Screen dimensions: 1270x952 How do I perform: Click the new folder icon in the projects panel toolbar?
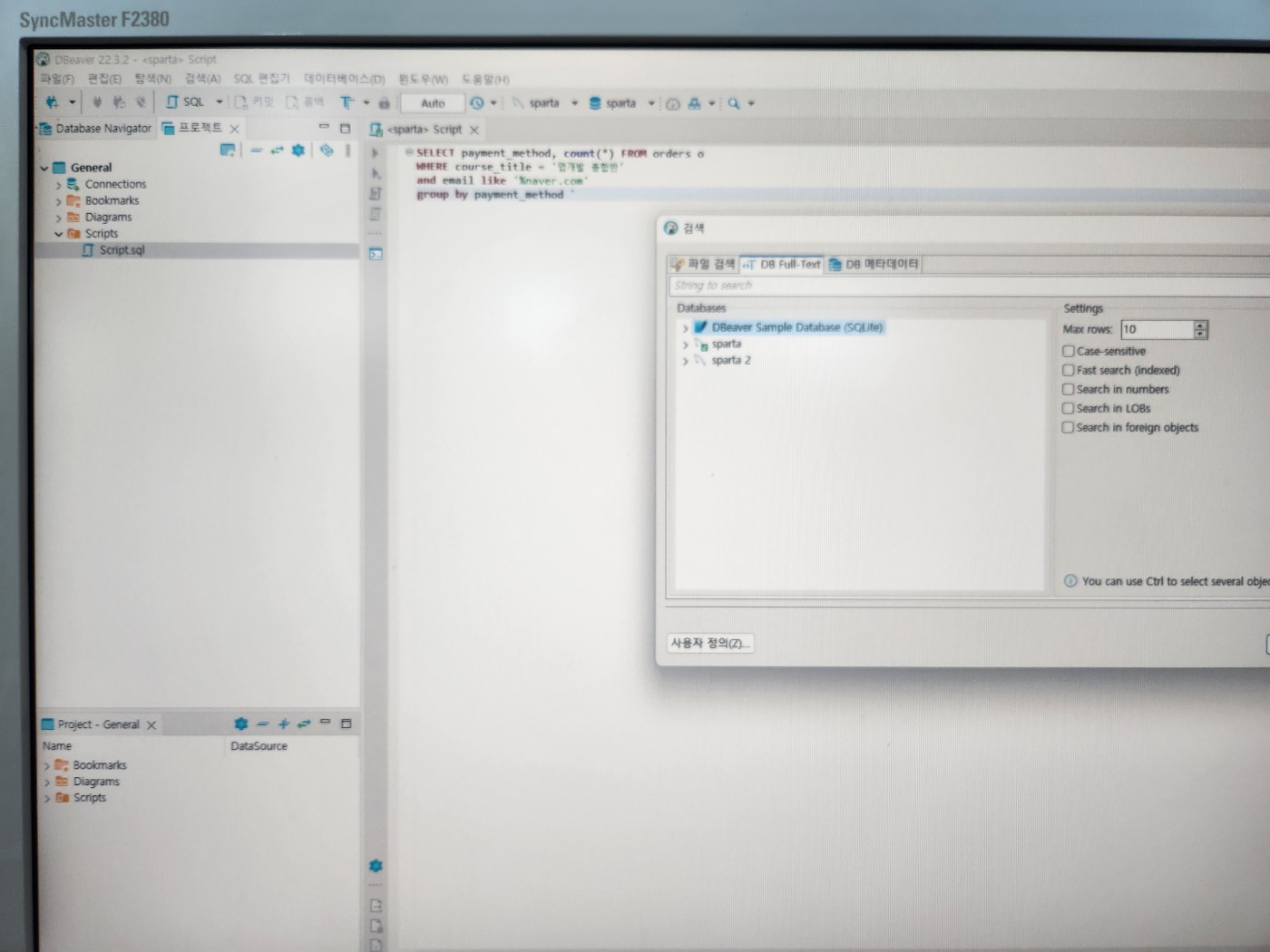(228, 150)
